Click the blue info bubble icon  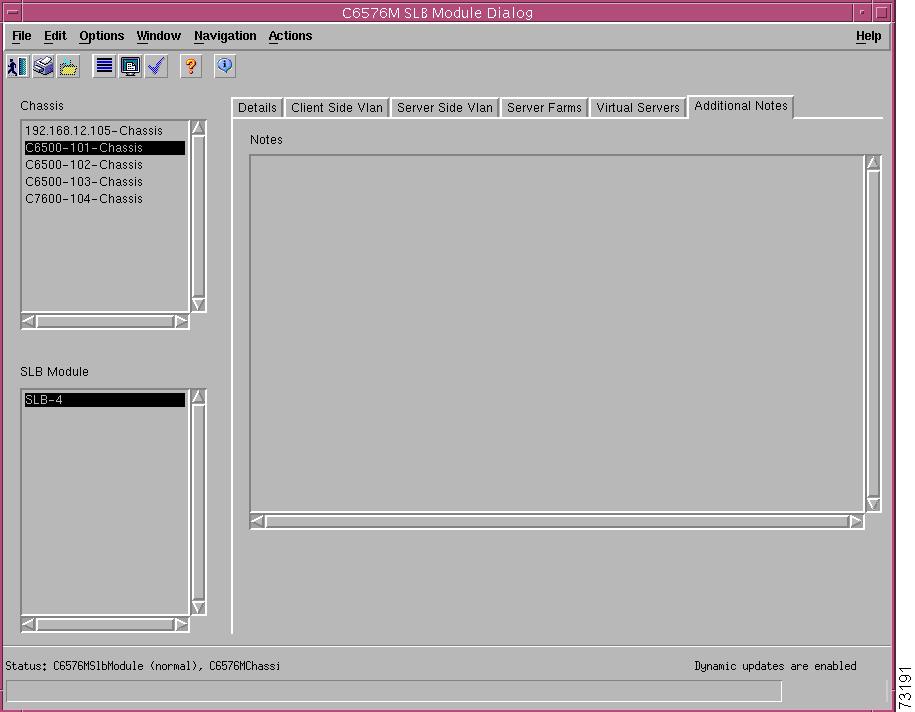pos(225,66)
